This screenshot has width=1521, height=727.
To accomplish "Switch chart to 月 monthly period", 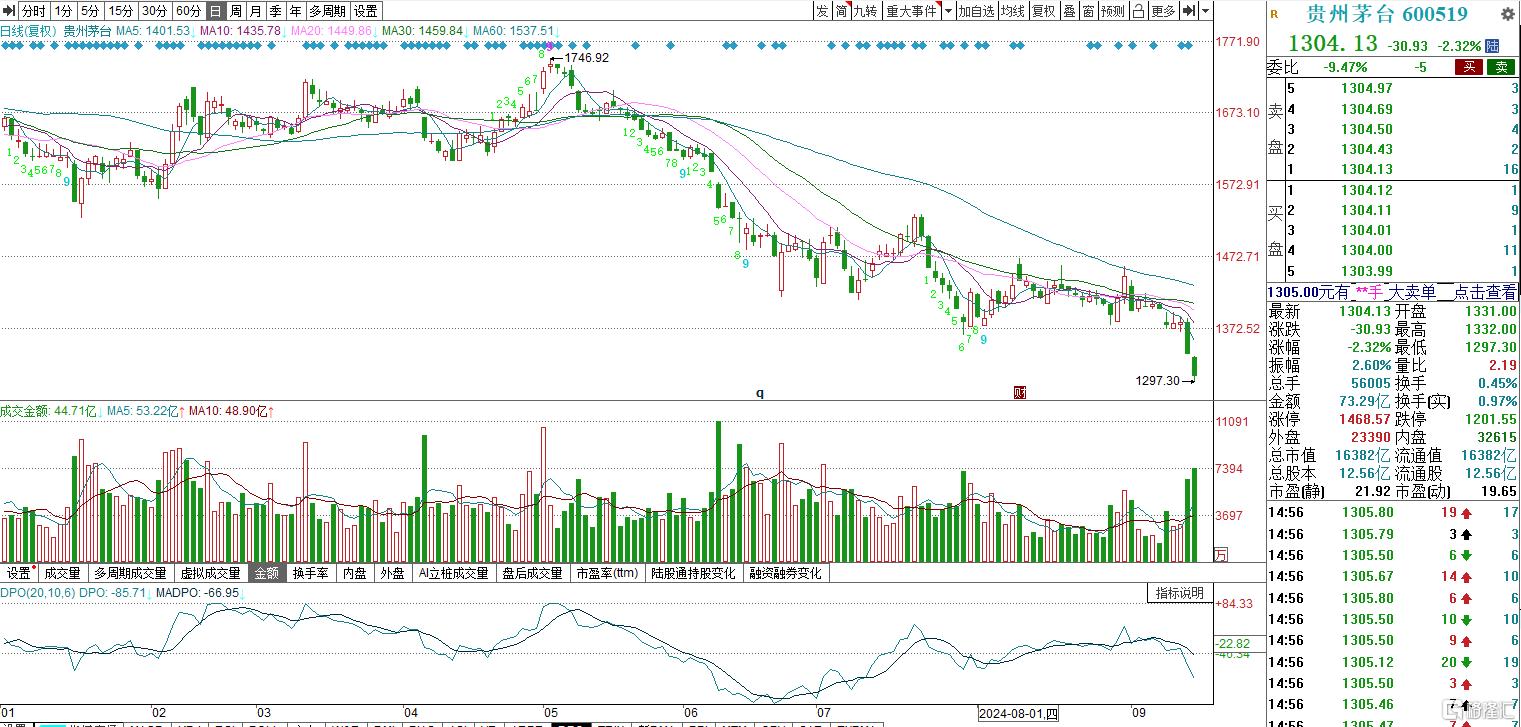I will (255, 11).
